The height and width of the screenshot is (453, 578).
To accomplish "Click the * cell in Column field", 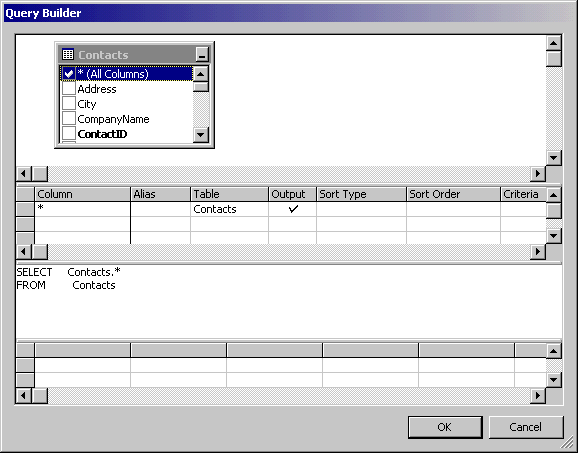I will [83, 209].
